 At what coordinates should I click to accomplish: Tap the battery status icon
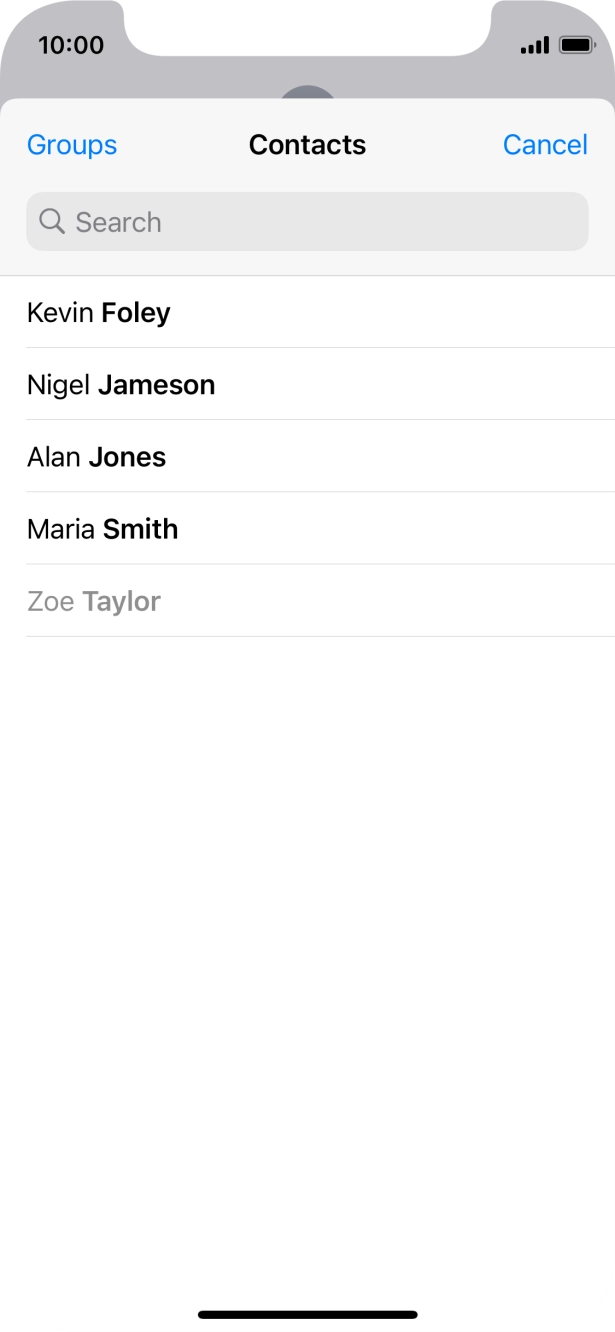click(x=577, y=45)
